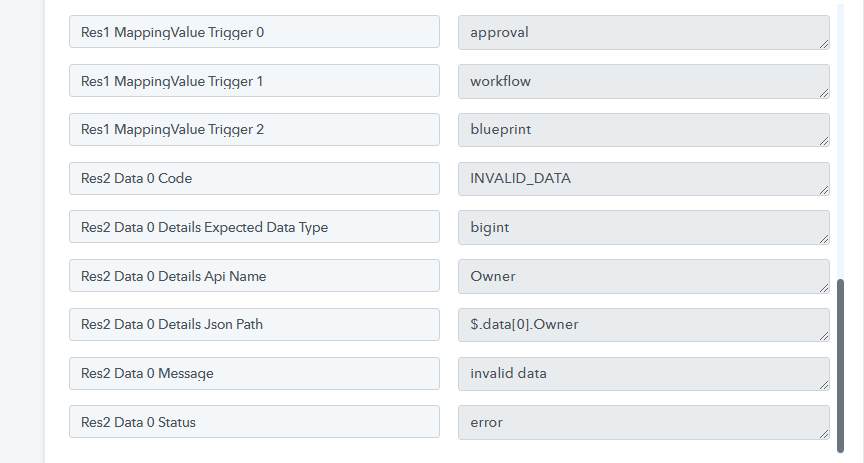Select the '$.data[0].Owner' value textarea

(644, 325)
